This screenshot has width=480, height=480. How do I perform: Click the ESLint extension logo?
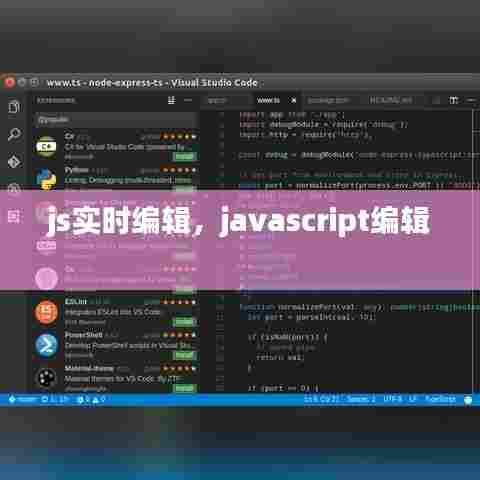[46, 312]
